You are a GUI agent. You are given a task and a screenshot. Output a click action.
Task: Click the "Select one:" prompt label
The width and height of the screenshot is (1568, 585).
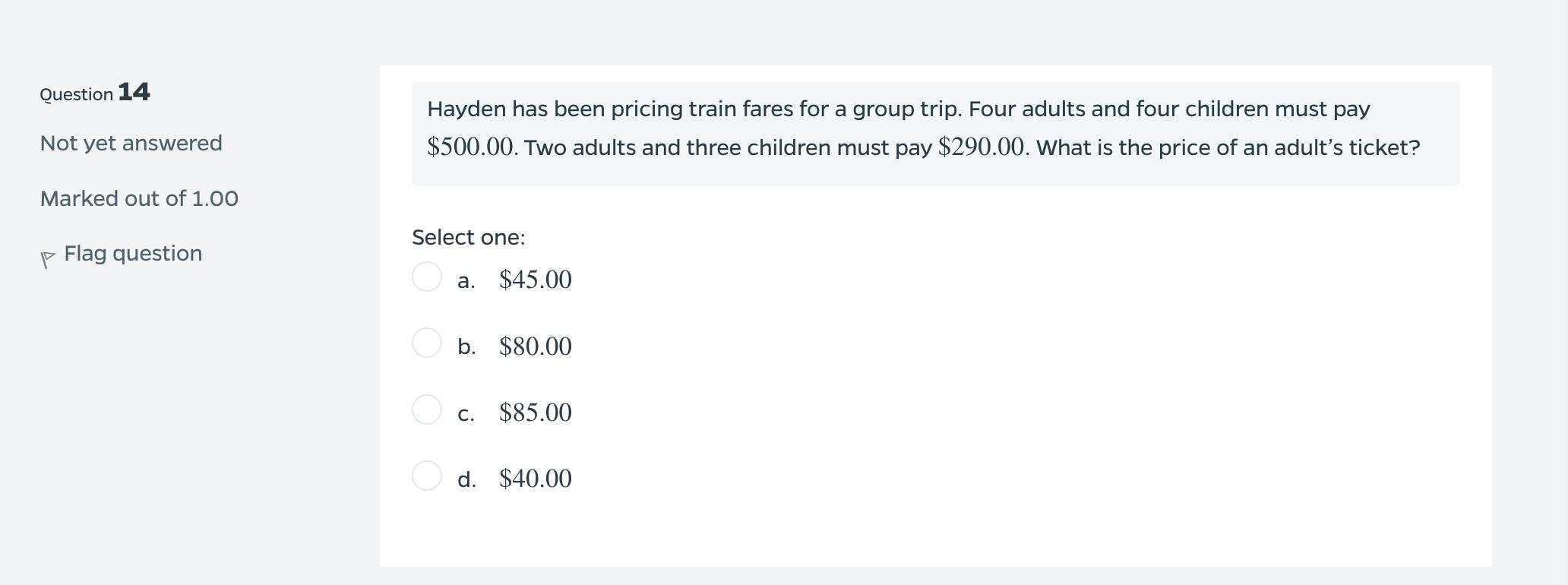pos(468,237)
